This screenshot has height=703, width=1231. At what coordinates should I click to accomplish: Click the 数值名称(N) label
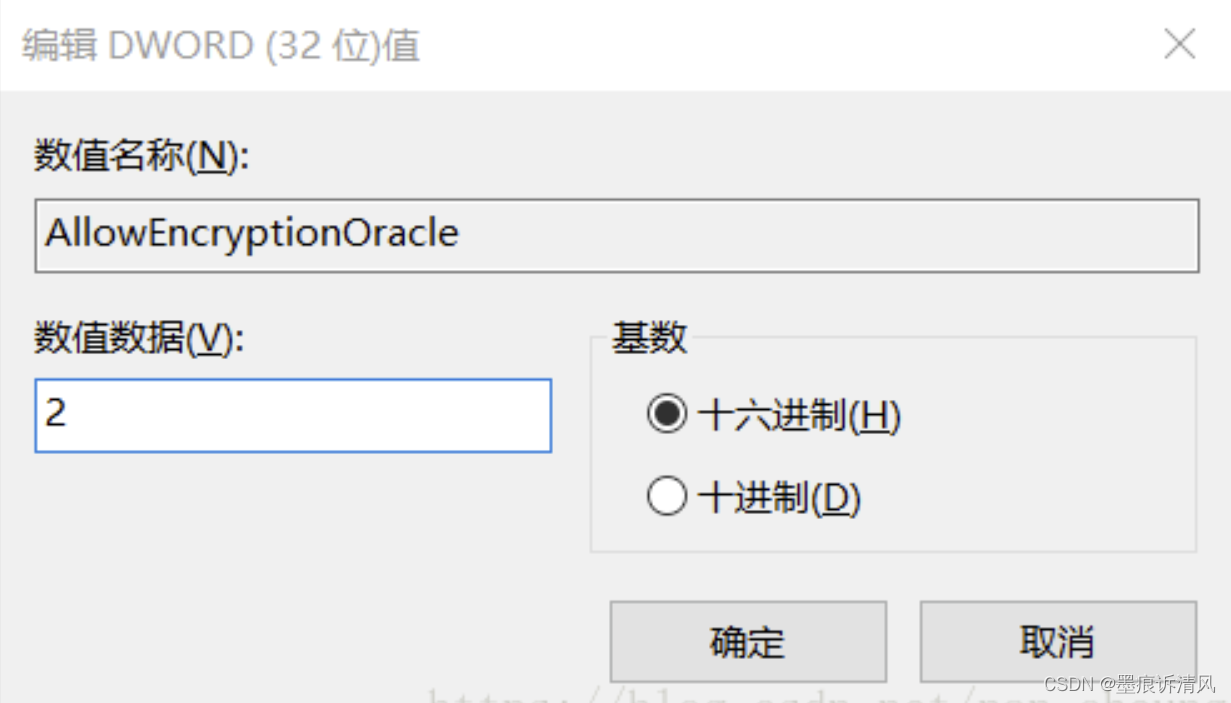tap(141, 157)
